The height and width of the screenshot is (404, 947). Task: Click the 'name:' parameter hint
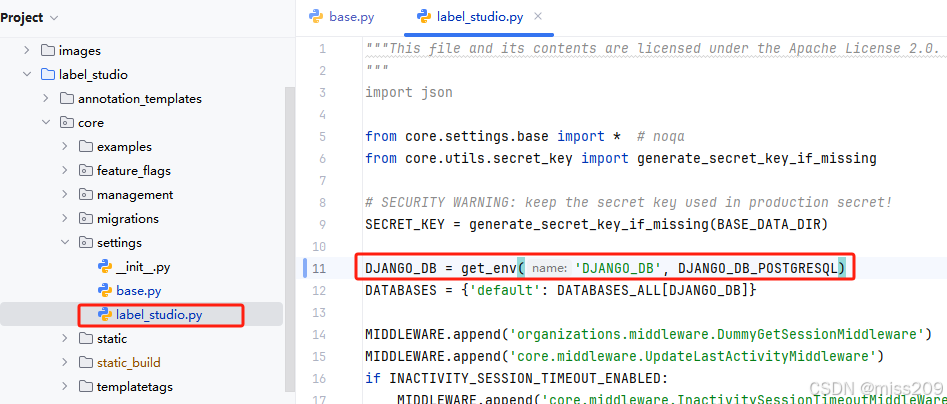[549, 269]
